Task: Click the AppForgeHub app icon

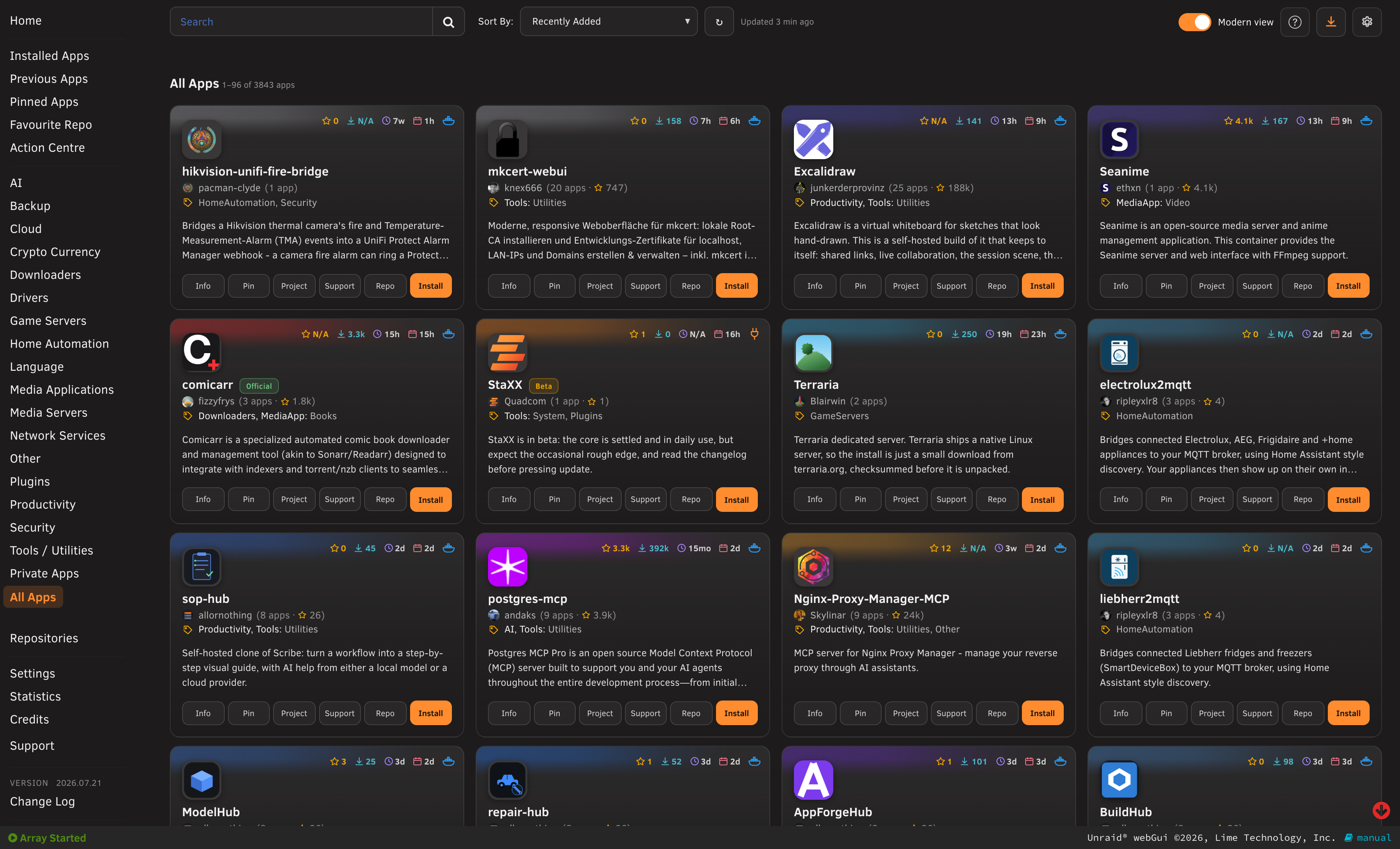Action: point(813,780)
